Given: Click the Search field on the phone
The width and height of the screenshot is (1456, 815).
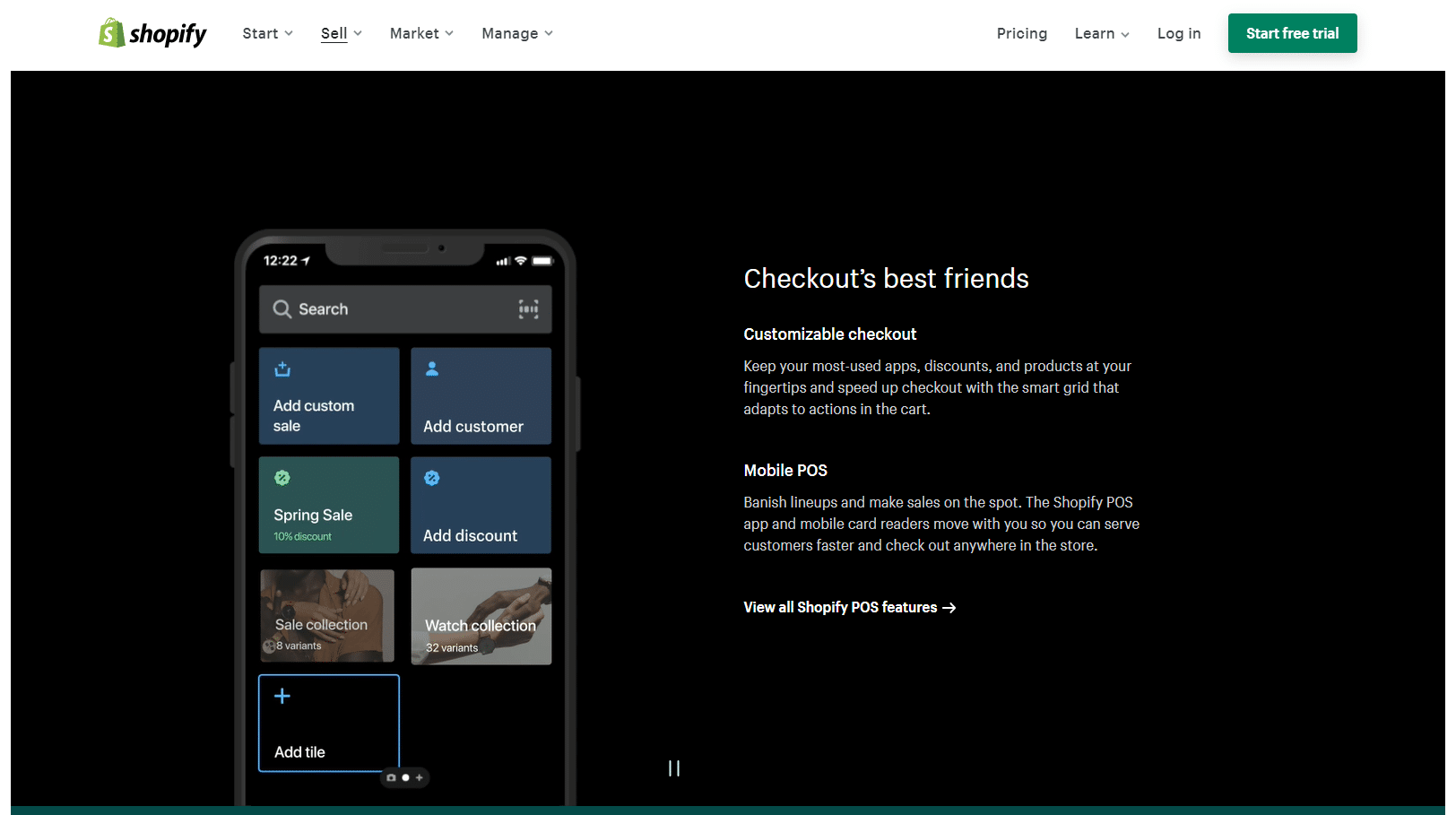Looking at the screenshot, I should (x=405, y=309).
